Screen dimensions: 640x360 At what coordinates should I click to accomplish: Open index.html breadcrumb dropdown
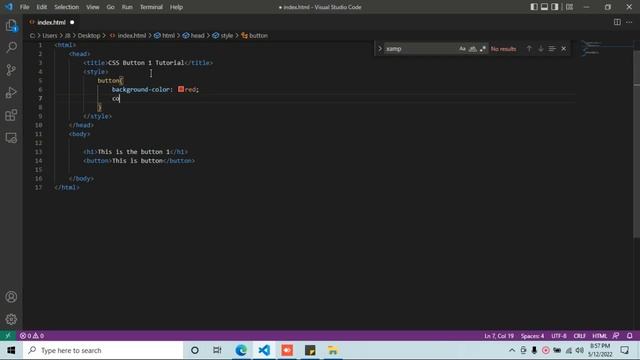click(128, 36)
